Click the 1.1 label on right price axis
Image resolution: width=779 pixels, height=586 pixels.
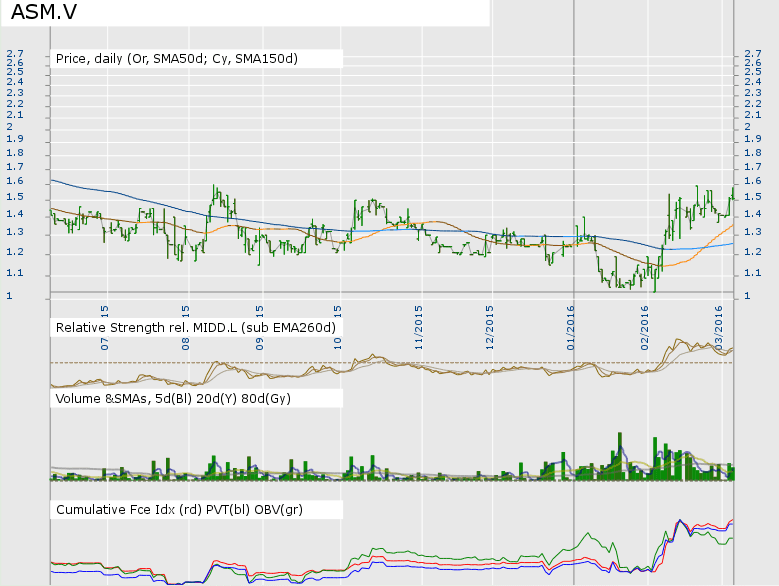(754, 275)
